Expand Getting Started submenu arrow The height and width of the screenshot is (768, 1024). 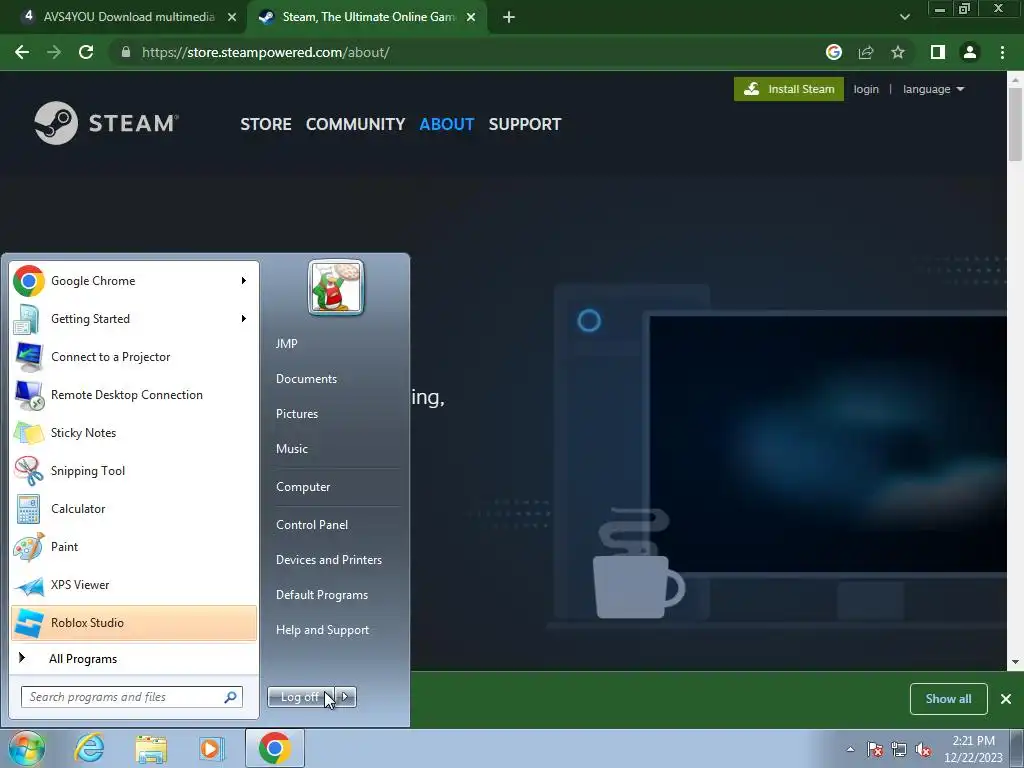coord(244,319)
